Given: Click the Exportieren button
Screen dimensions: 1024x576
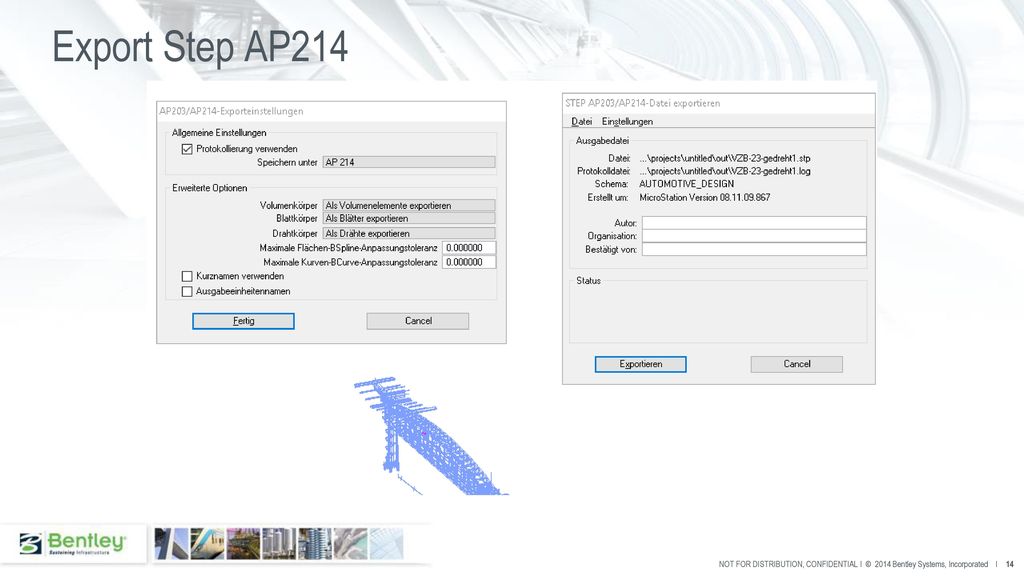Looking at the screenshot, I should pyautogui.click(x=640, y=364).
